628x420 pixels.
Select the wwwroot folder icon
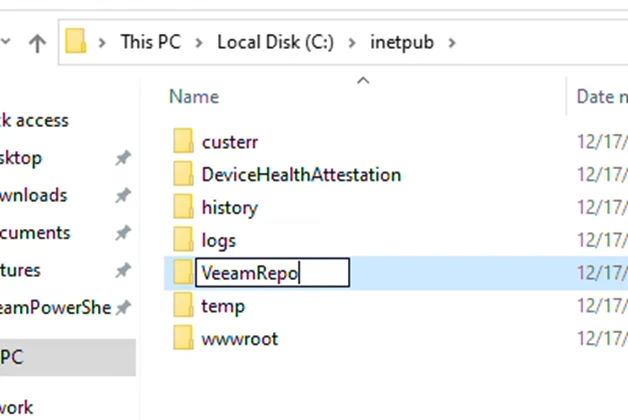pyautogui.click(x=183, y=339)
